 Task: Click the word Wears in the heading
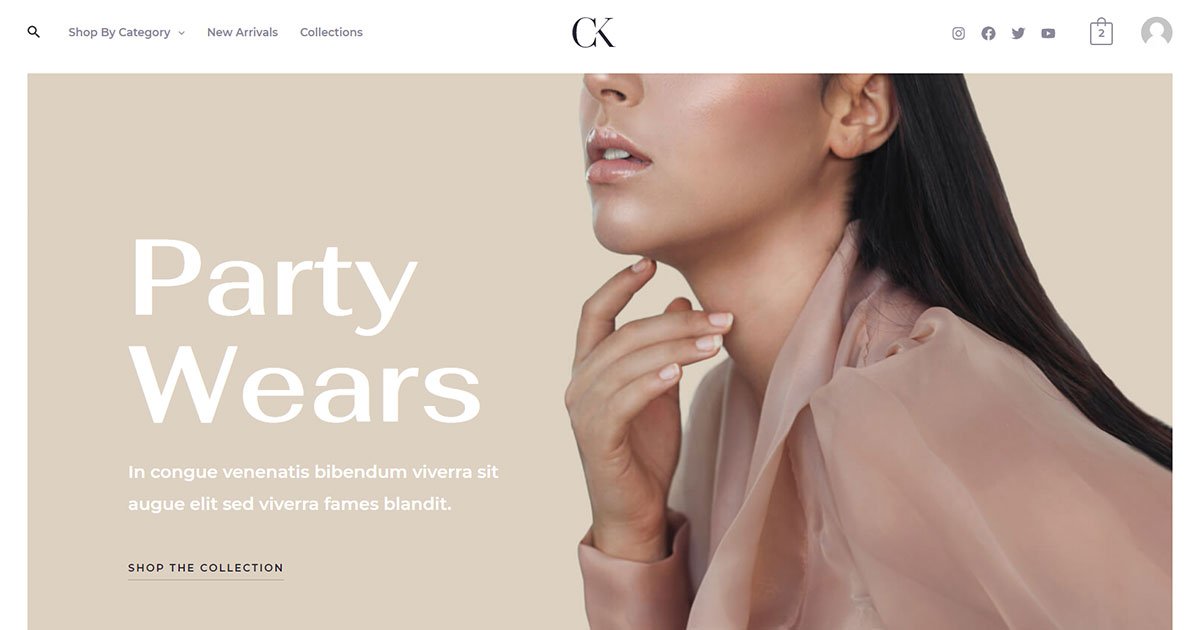click(306, 386)
